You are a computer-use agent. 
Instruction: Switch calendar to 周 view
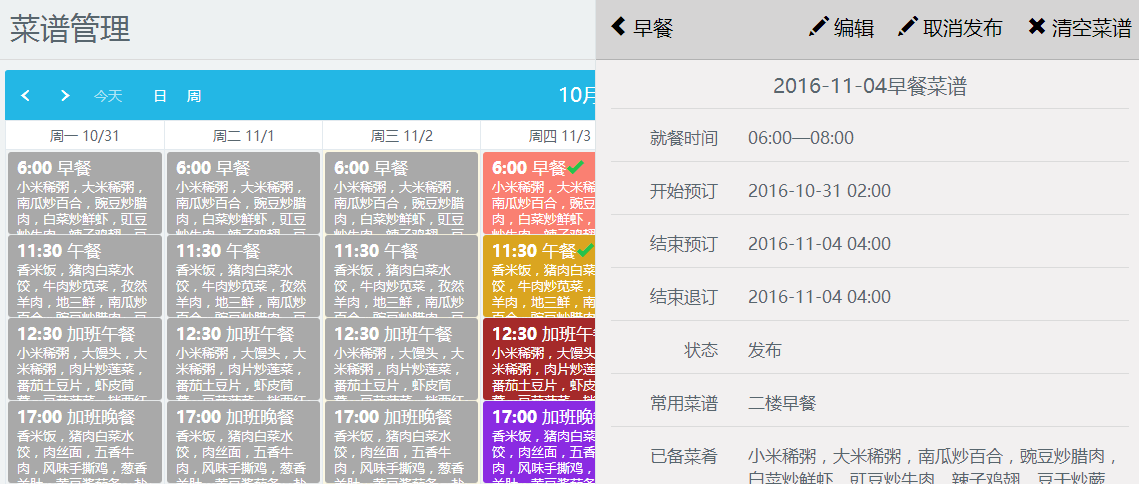click(x=194, y=96)
